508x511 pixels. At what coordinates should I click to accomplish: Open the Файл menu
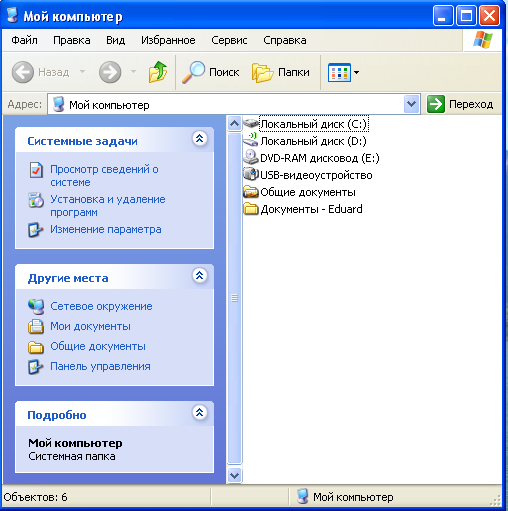(24, 40)
